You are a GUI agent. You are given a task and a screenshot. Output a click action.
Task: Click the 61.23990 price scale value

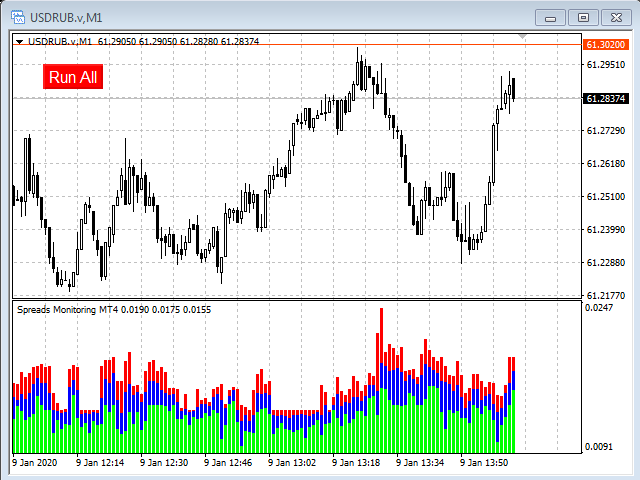[x=606, y=230]
